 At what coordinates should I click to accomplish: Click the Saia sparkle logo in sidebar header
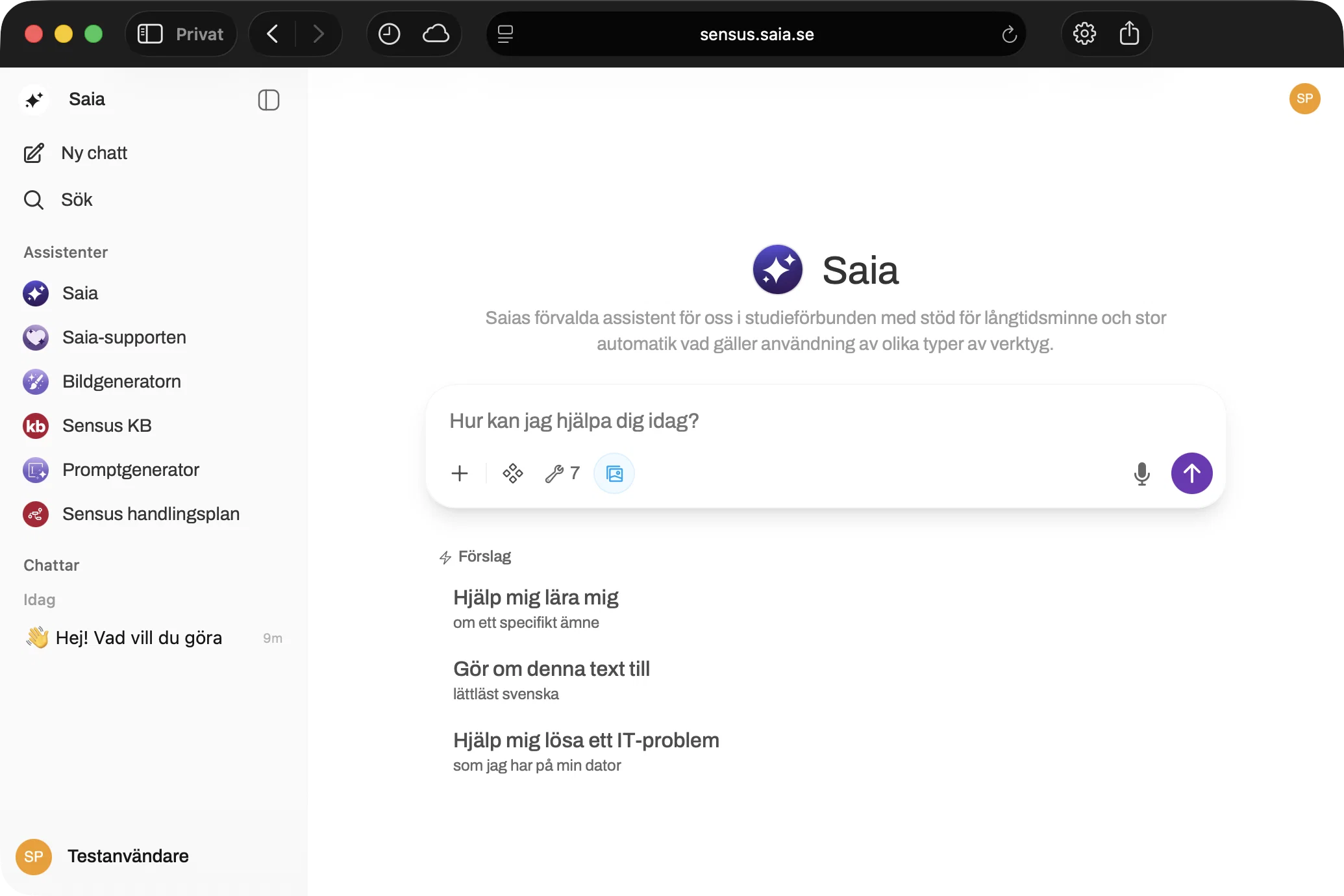pos(34,99)
